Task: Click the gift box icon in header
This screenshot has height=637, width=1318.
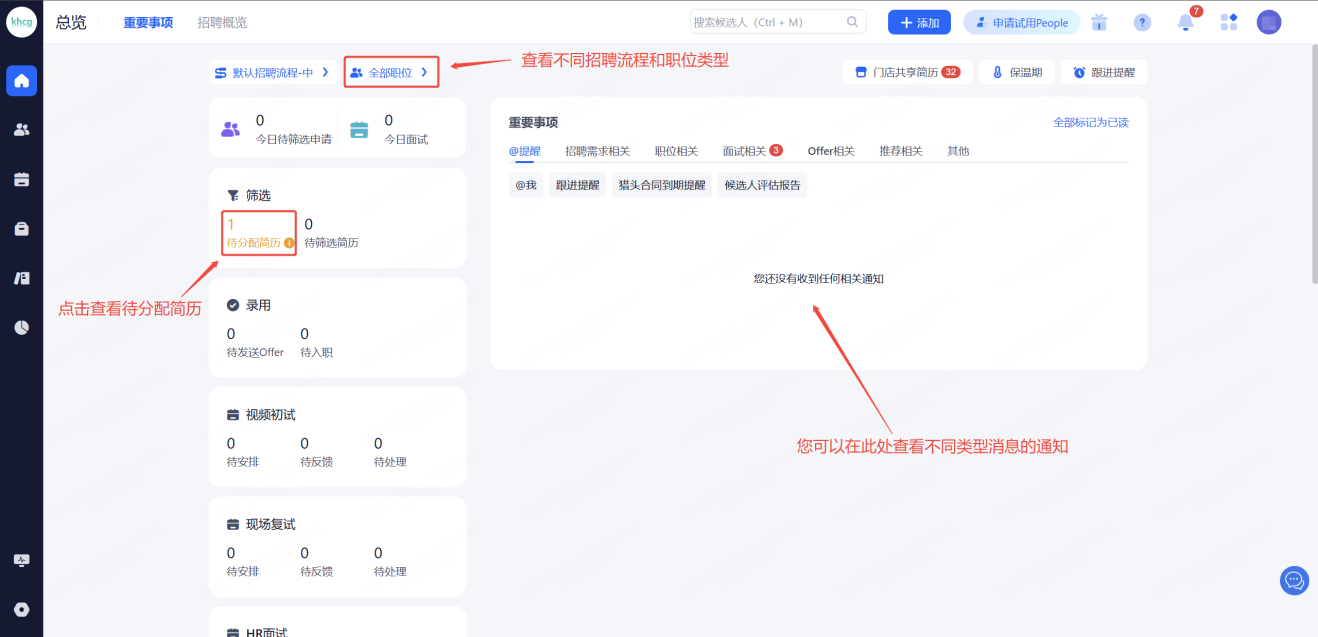Action: tap(1100, 23)
